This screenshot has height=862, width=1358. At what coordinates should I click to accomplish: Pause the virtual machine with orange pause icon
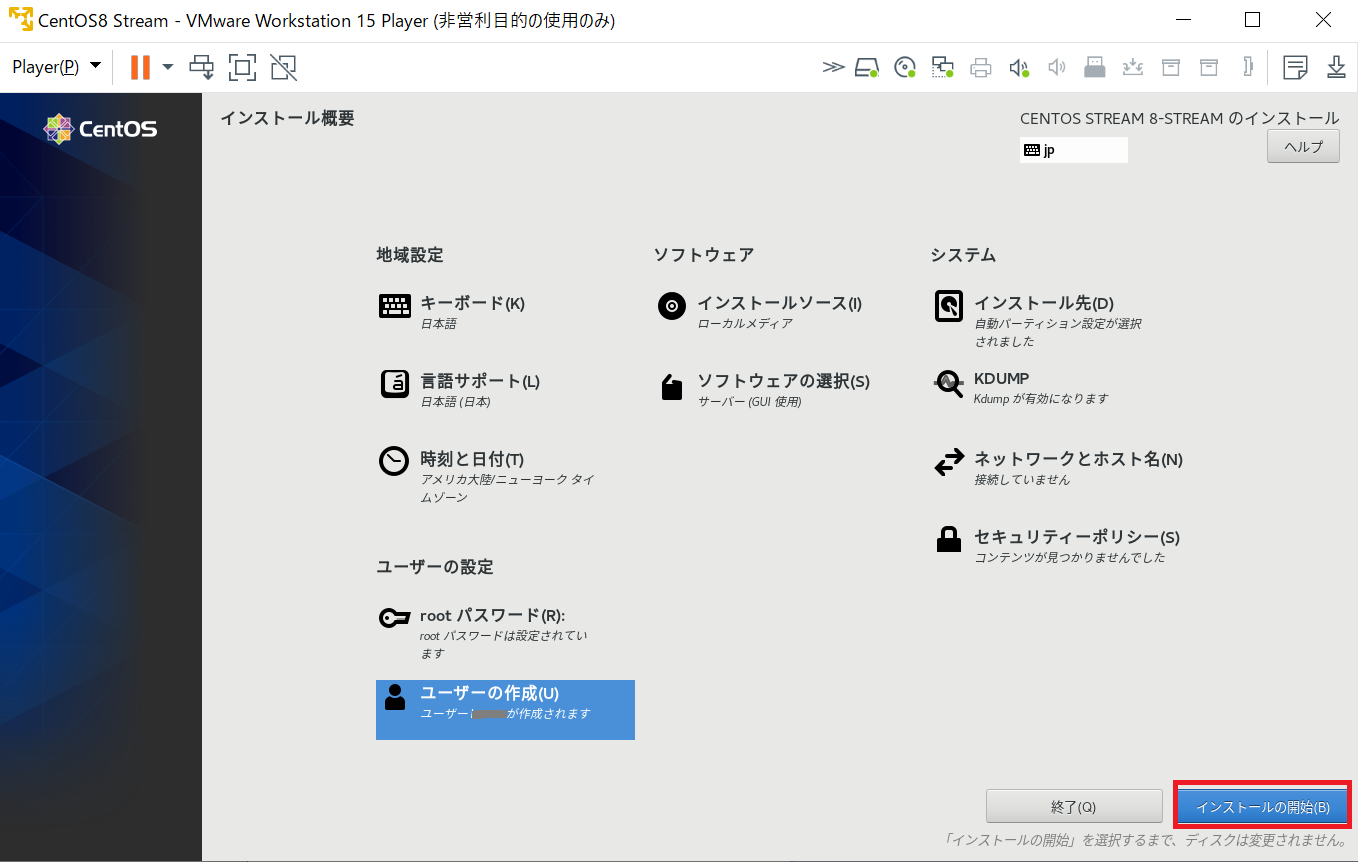[140, 67]
